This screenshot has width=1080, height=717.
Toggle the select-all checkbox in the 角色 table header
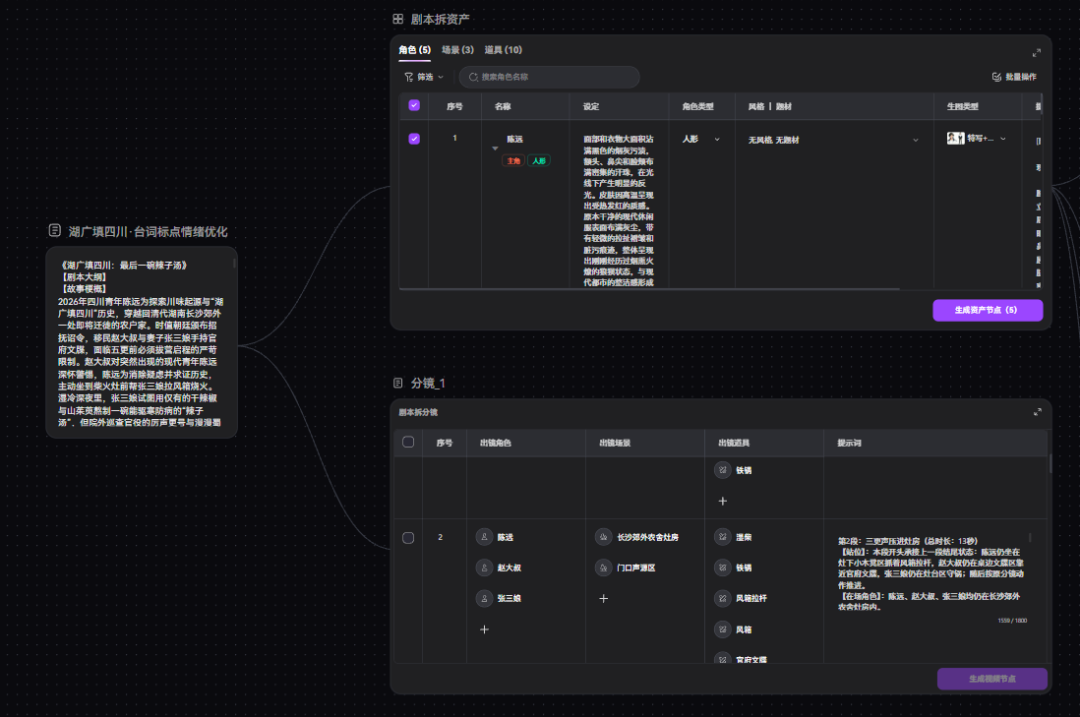[x=414, y=105]
